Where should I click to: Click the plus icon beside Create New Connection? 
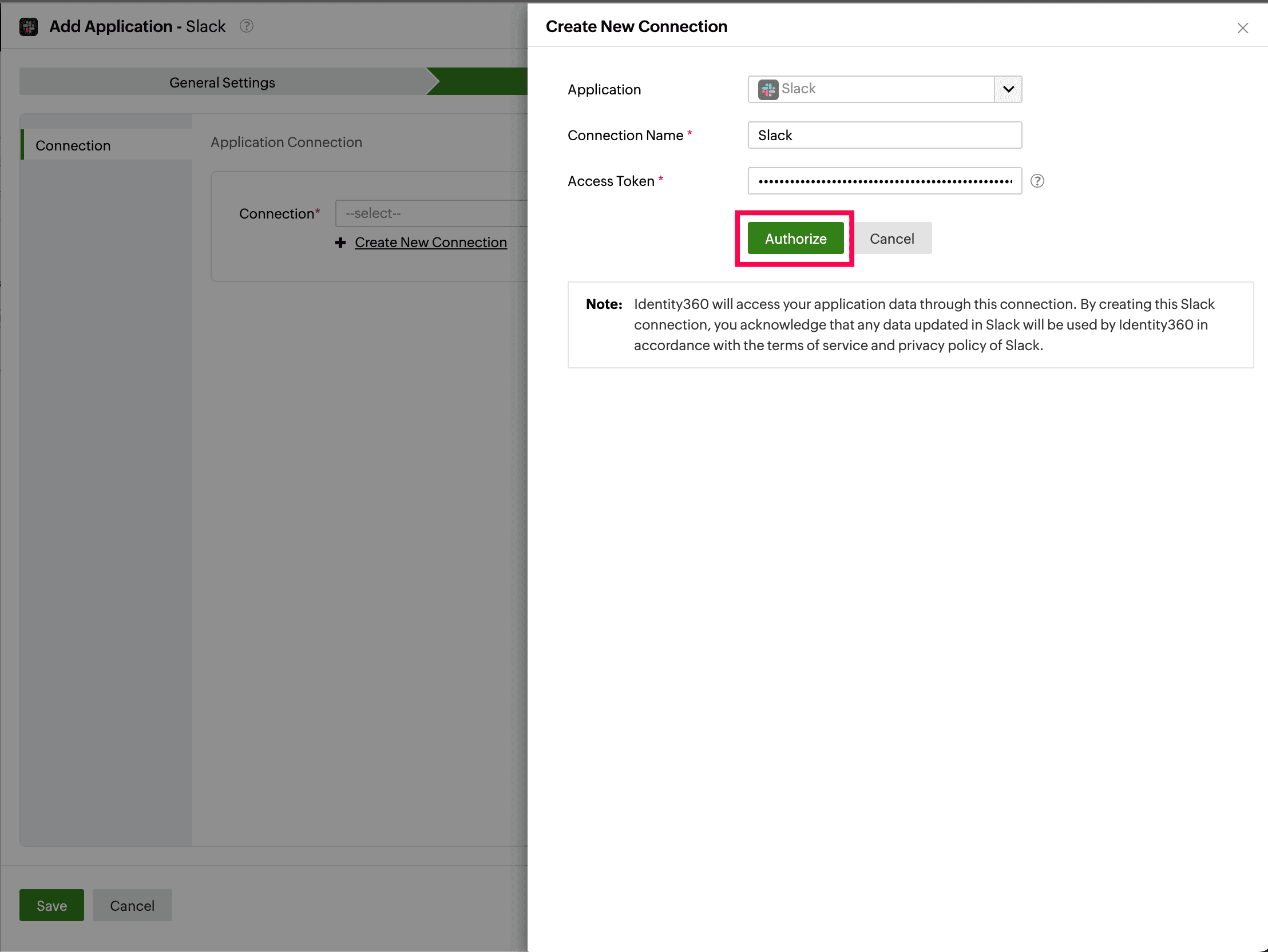[340, 243]
